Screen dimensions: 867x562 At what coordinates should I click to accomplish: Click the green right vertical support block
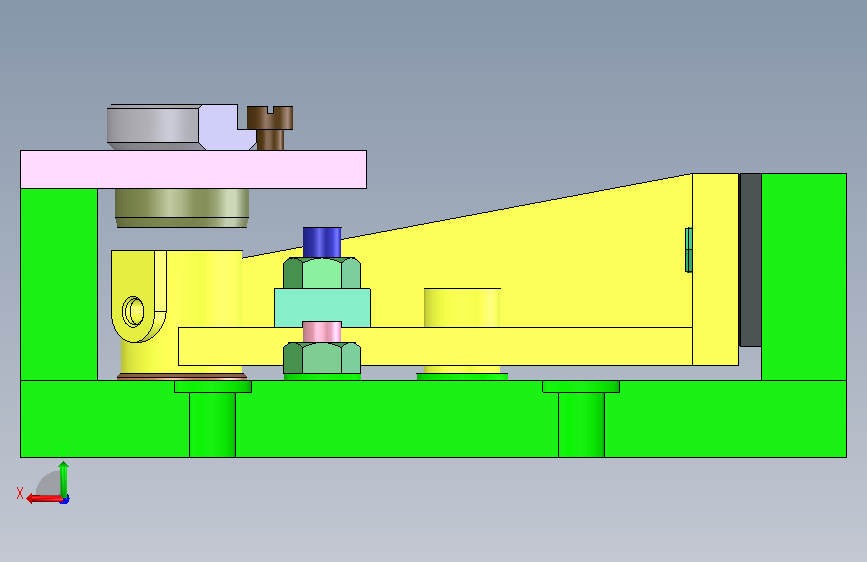click(x=804, y=277)
